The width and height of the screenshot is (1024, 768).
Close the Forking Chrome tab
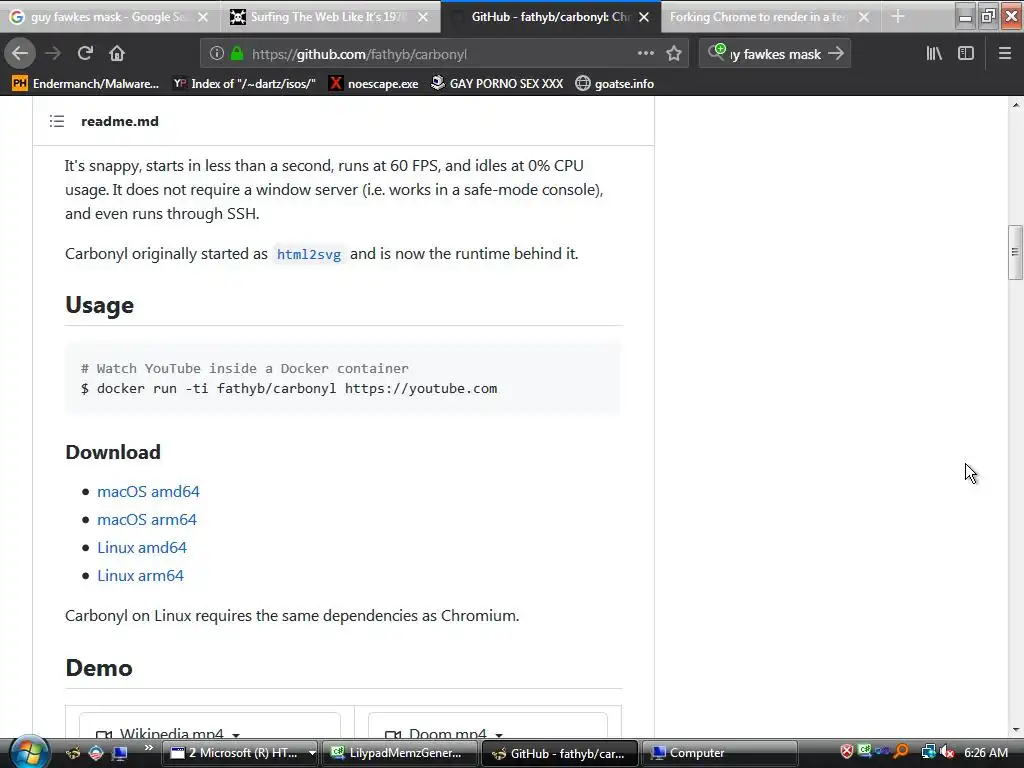(864, 17)
